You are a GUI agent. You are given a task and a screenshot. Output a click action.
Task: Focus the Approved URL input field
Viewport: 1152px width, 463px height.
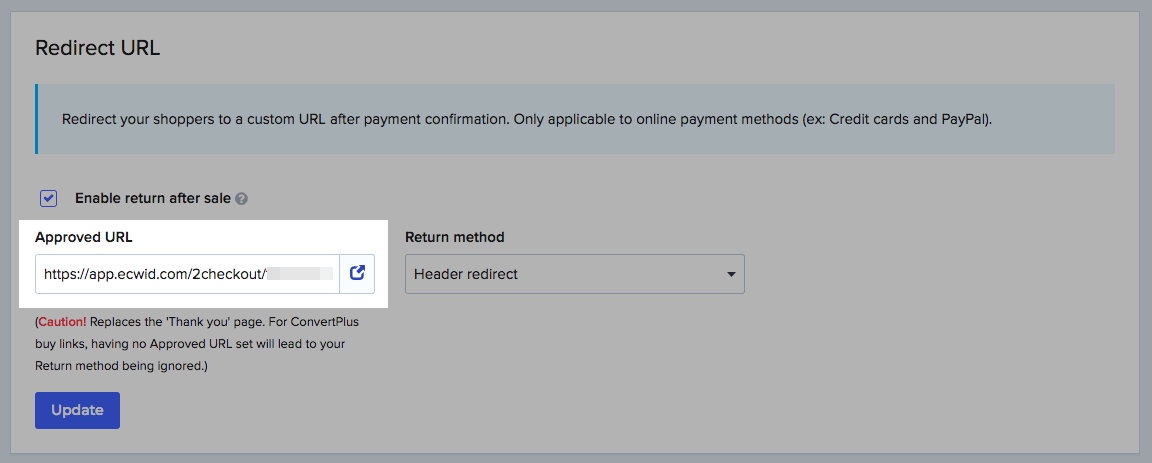coord(187,273)
